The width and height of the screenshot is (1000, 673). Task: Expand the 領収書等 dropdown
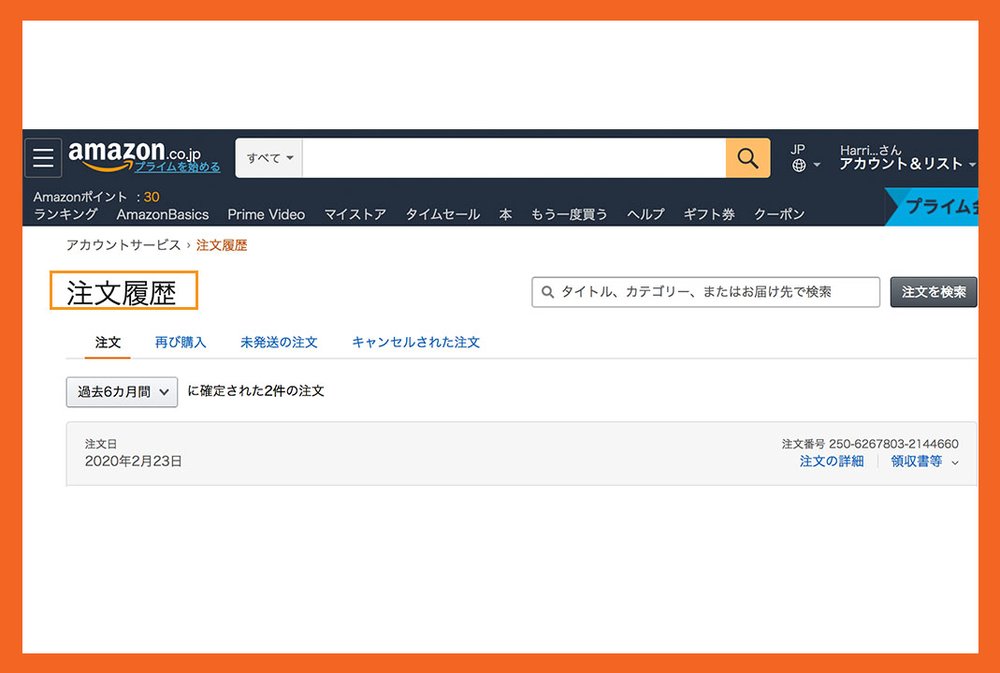924,461
